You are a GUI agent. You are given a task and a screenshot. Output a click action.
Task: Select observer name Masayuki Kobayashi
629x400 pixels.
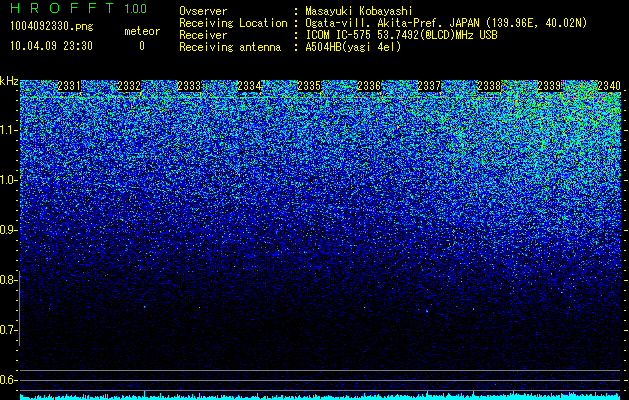(359, 12)
